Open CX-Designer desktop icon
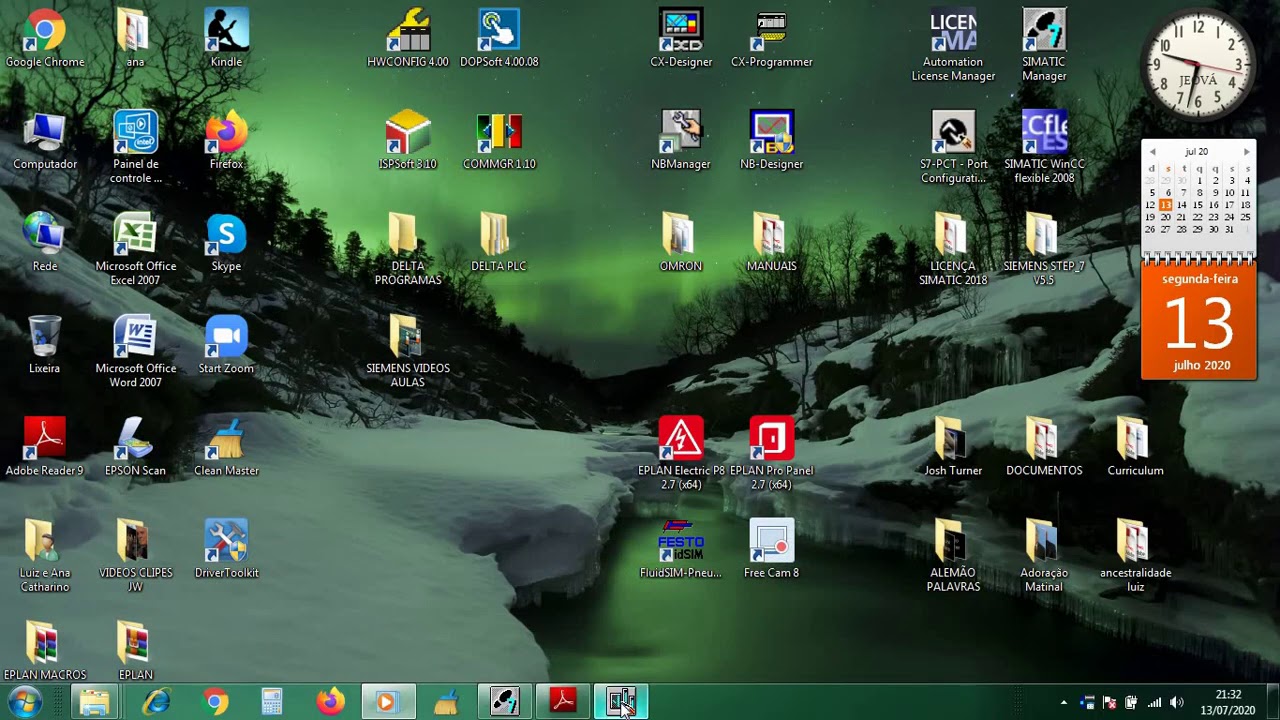The width and height of the screenshot is (1280, 720). (x=681, y=38)
